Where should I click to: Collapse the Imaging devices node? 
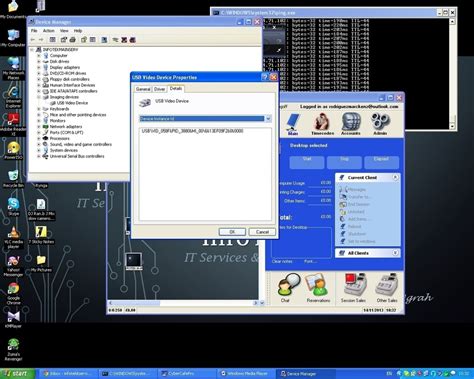click(x=39, y=97)
